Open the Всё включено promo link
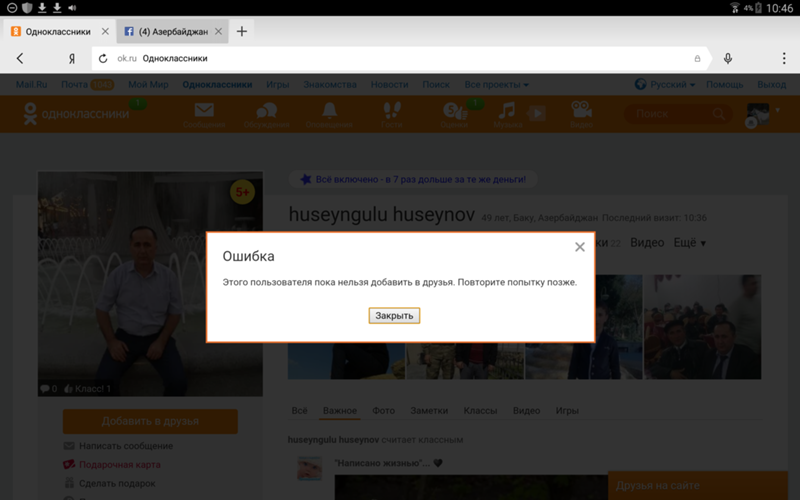 tap(413, 180)
